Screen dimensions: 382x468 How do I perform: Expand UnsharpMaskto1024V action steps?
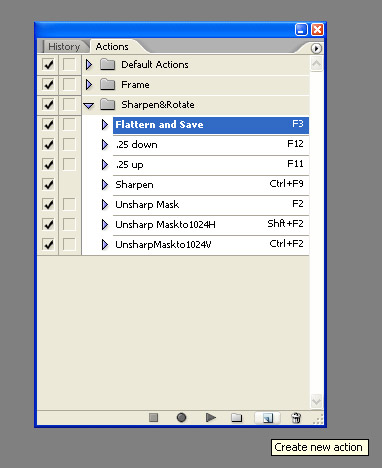[105, 244]
